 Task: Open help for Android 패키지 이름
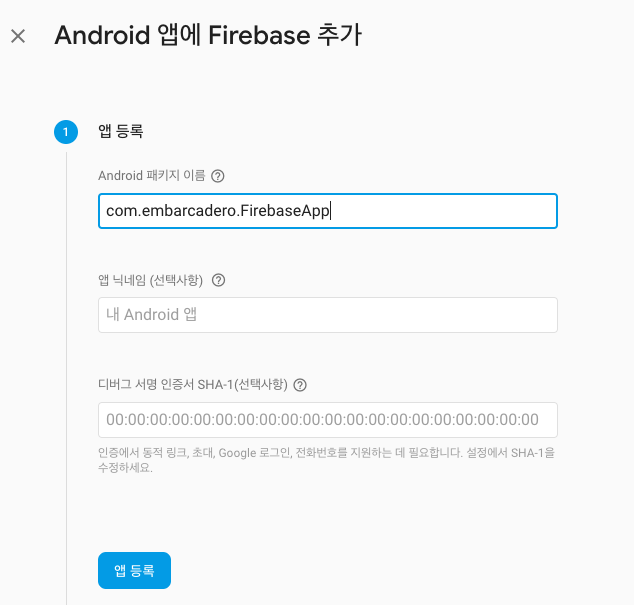218,176
